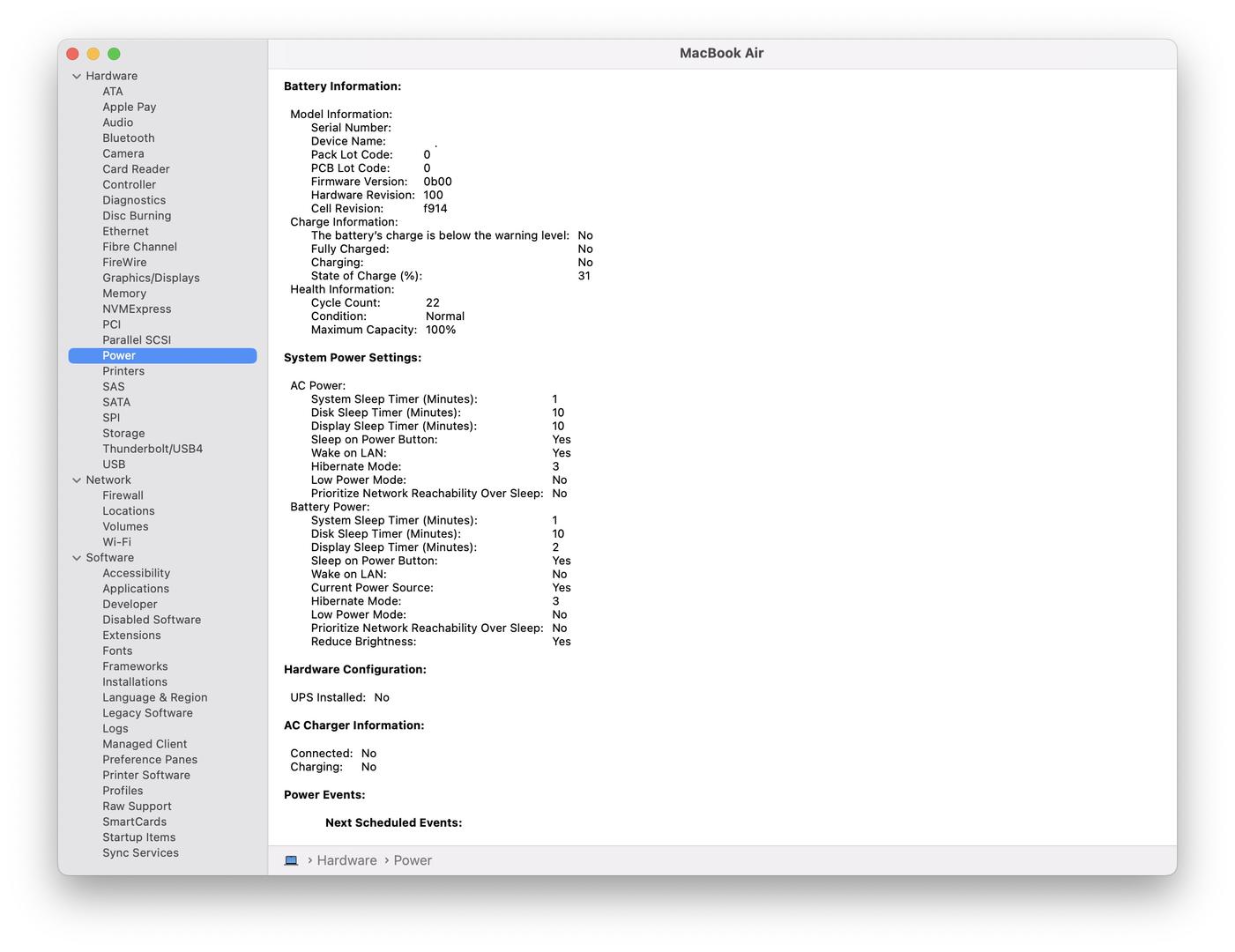Select Sync Services entry
This screenshot has width=1235, height=952.
click(x=140, y=853)
